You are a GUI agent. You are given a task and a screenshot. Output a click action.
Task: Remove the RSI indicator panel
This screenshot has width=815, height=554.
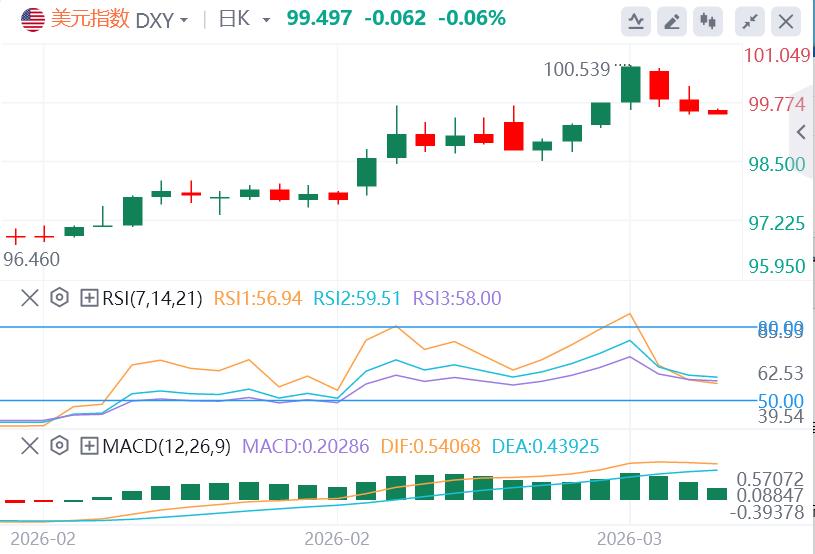(x=30, y=298)
